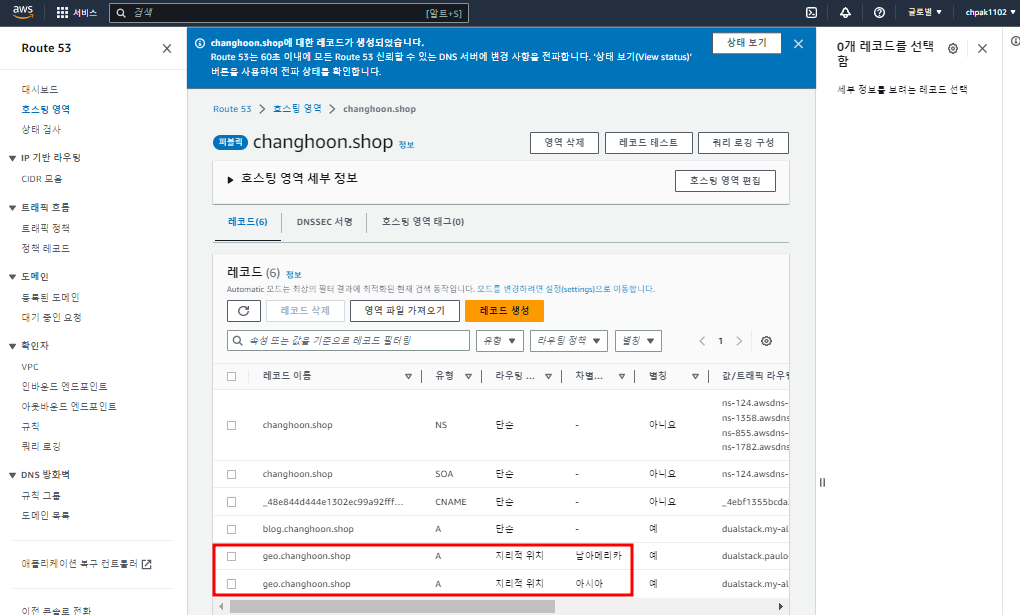The image size is (1020, 615).
Task: Collapse the 트래픽 흐름 section
Action: pyautogui.click(x=12, y=208)
